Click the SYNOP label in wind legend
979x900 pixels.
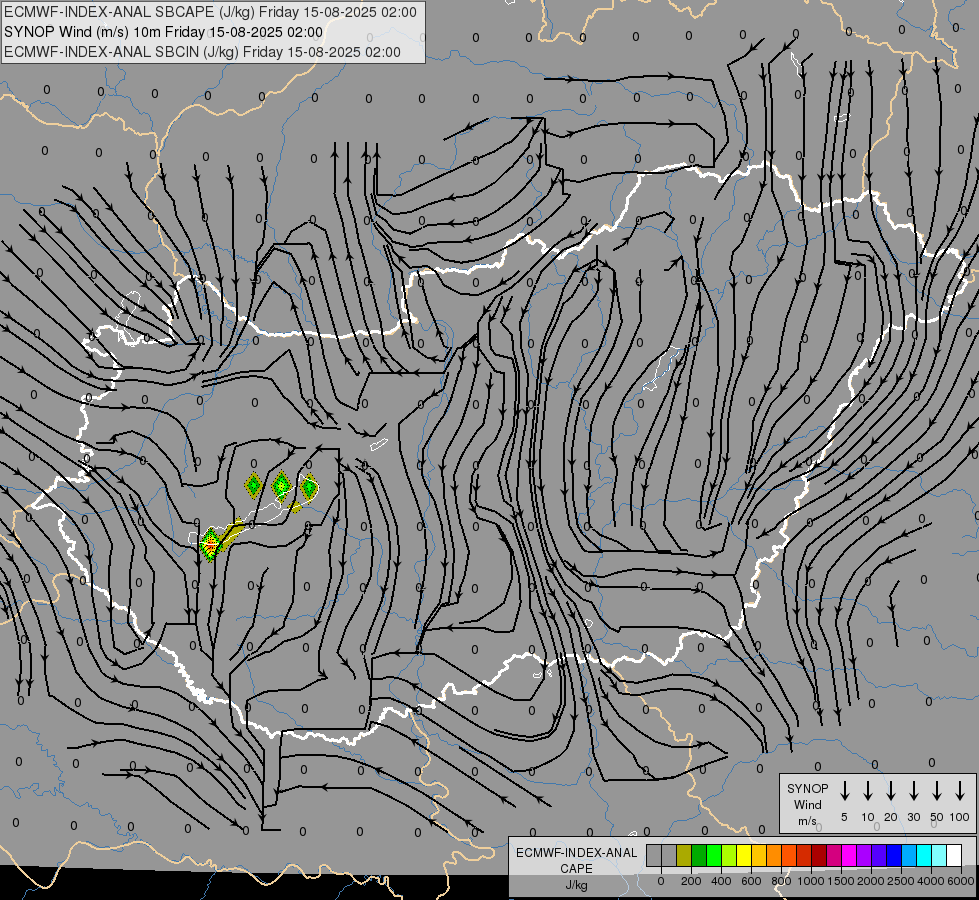coord(807,788)
